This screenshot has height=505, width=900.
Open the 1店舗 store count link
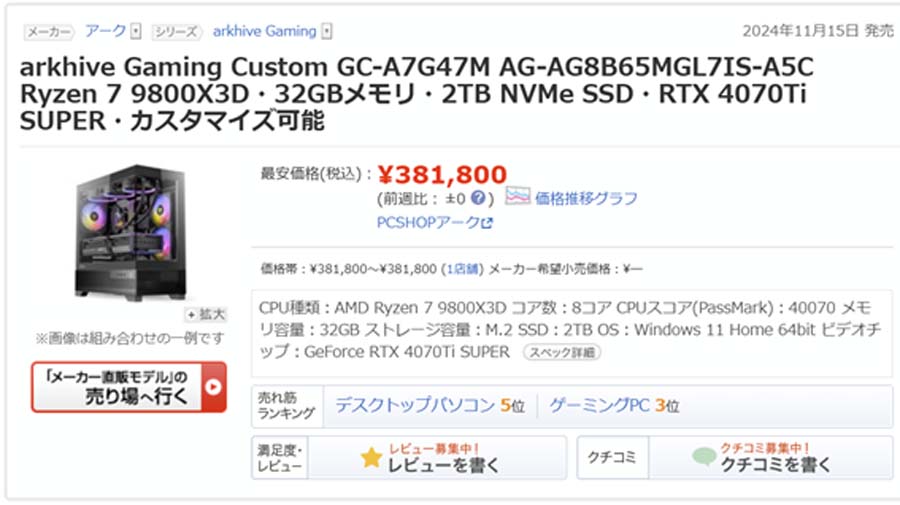pyautogui.click(x=461, y=269)
